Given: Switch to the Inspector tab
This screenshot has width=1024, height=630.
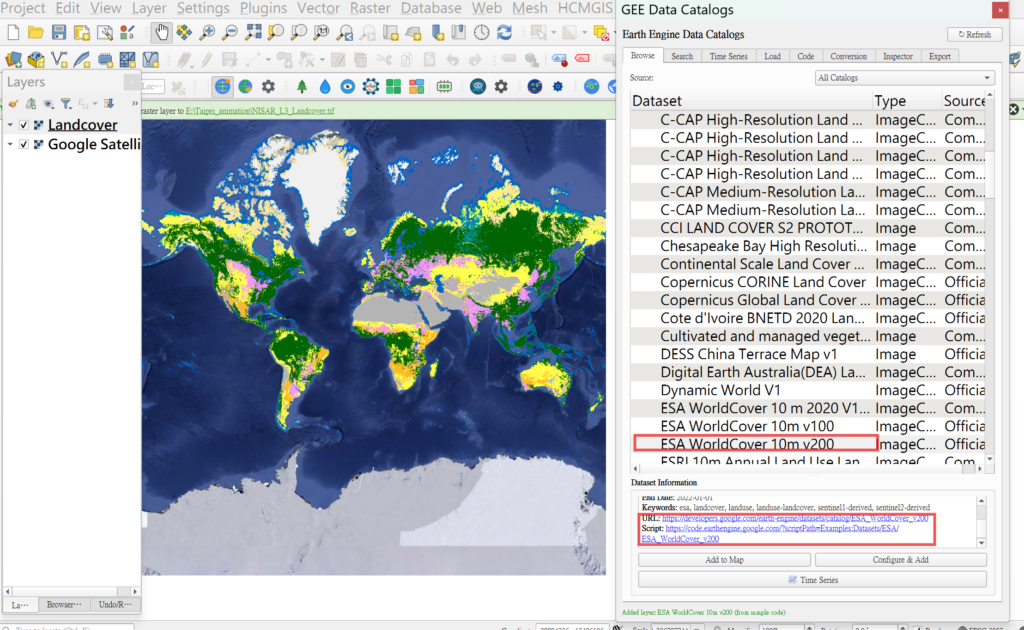Looking at the screenshot, I should click(x=897, y=56).
